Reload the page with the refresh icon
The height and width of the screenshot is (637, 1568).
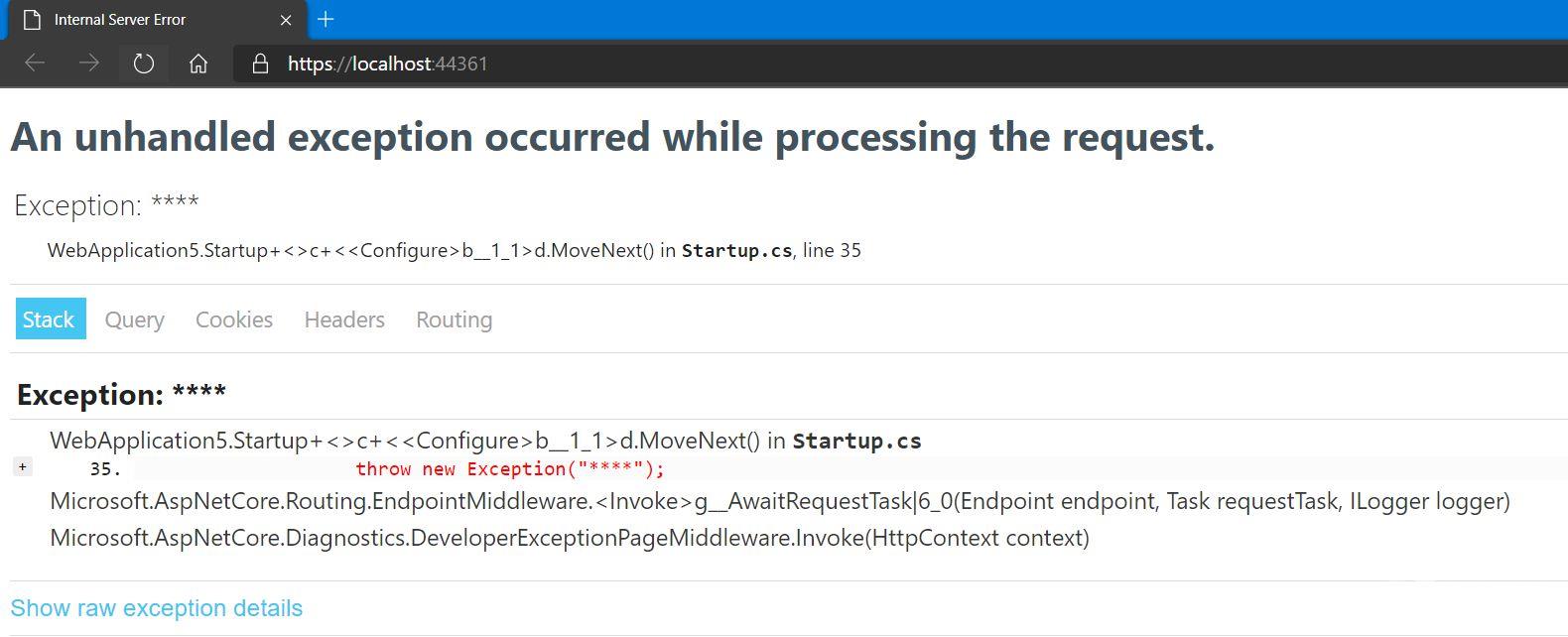point(144,64)
